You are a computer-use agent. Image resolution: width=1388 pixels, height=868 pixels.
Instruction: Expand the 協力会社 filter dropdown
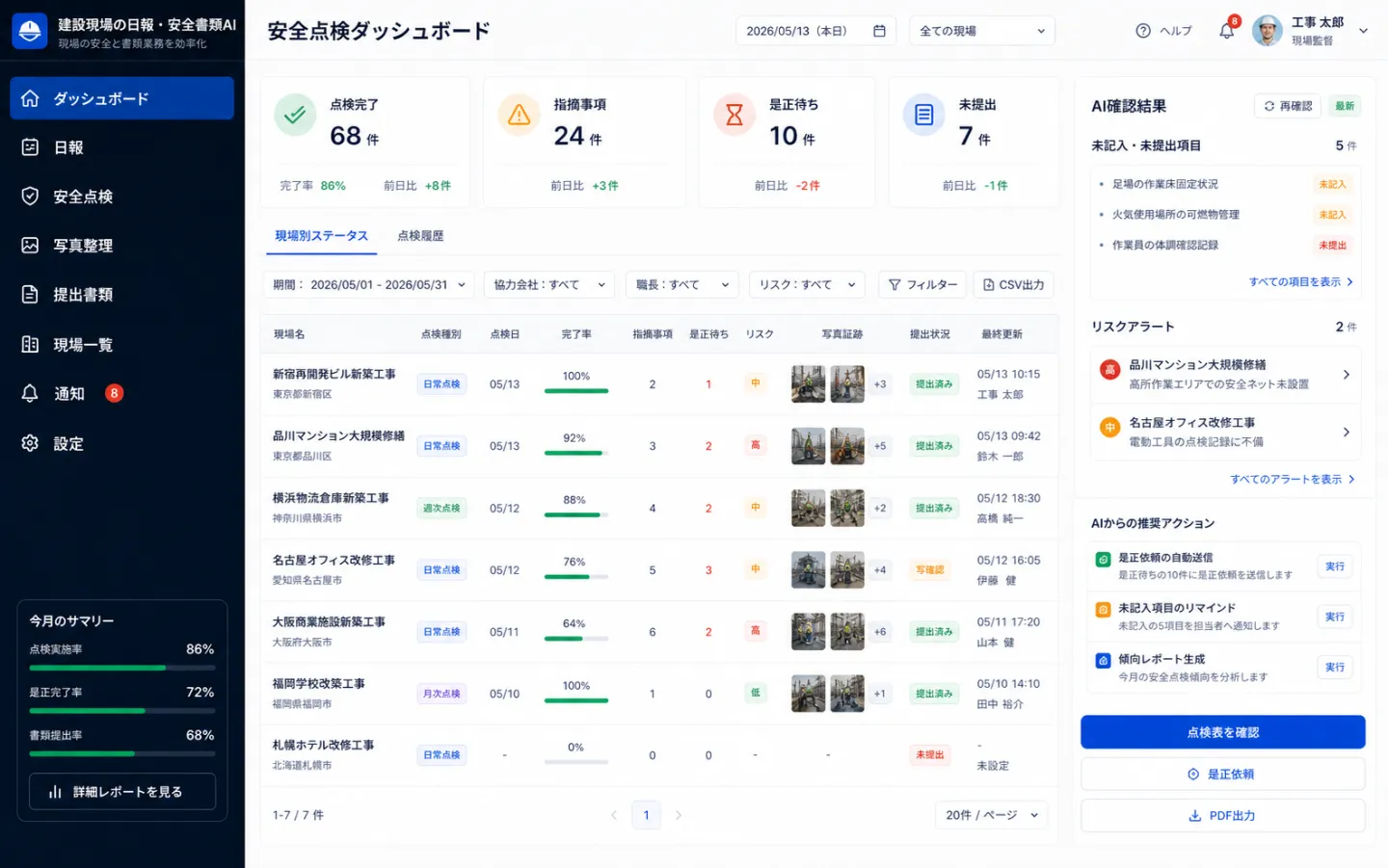click(x=549, y=285)
